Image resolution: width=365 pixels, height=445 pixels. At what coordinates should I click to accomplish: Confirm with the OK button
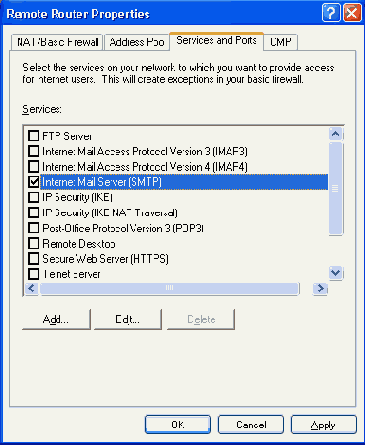(178, 424)
